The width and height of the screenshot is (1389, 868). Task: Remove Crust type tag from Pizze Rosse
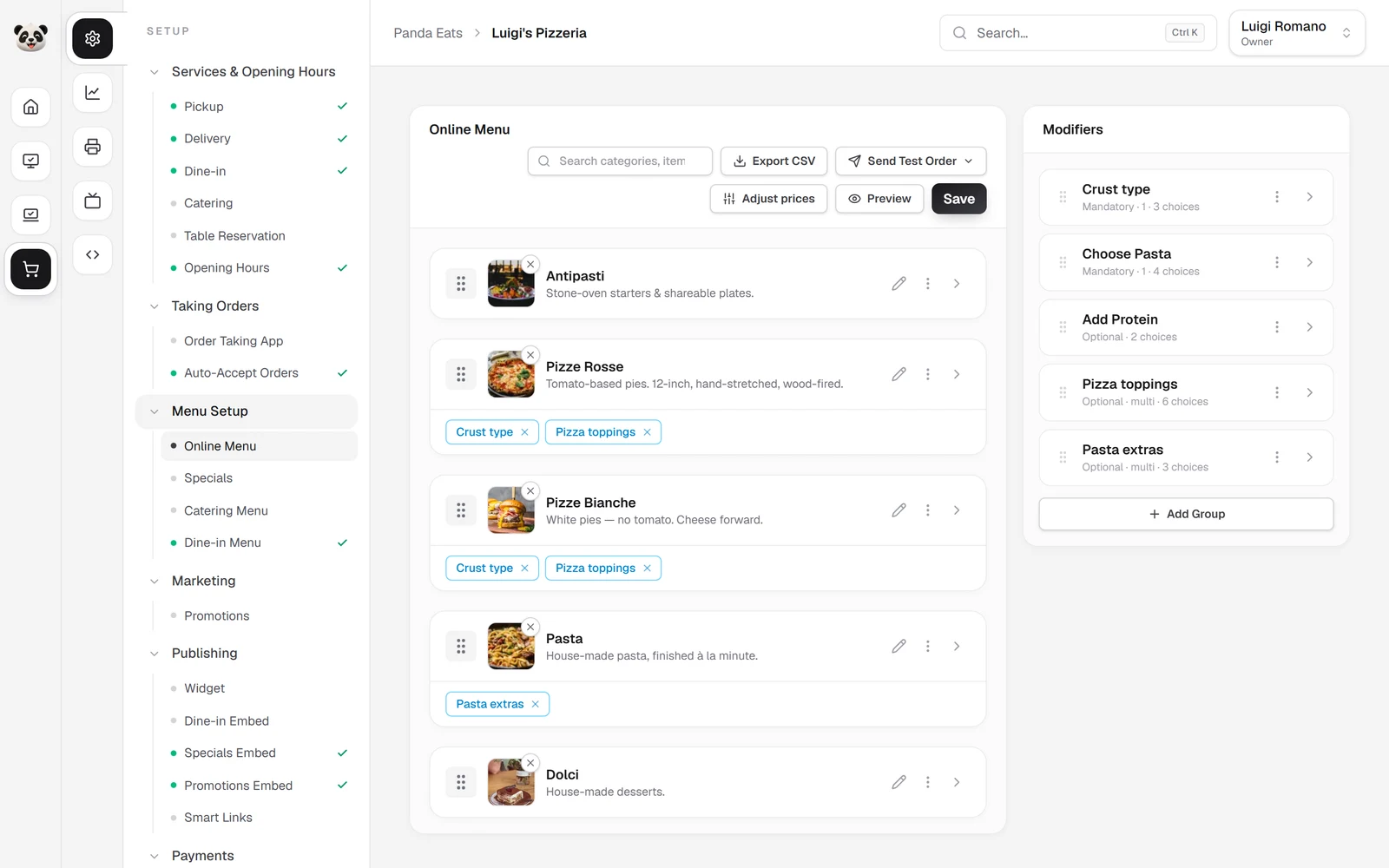click(x=524, y=432)
